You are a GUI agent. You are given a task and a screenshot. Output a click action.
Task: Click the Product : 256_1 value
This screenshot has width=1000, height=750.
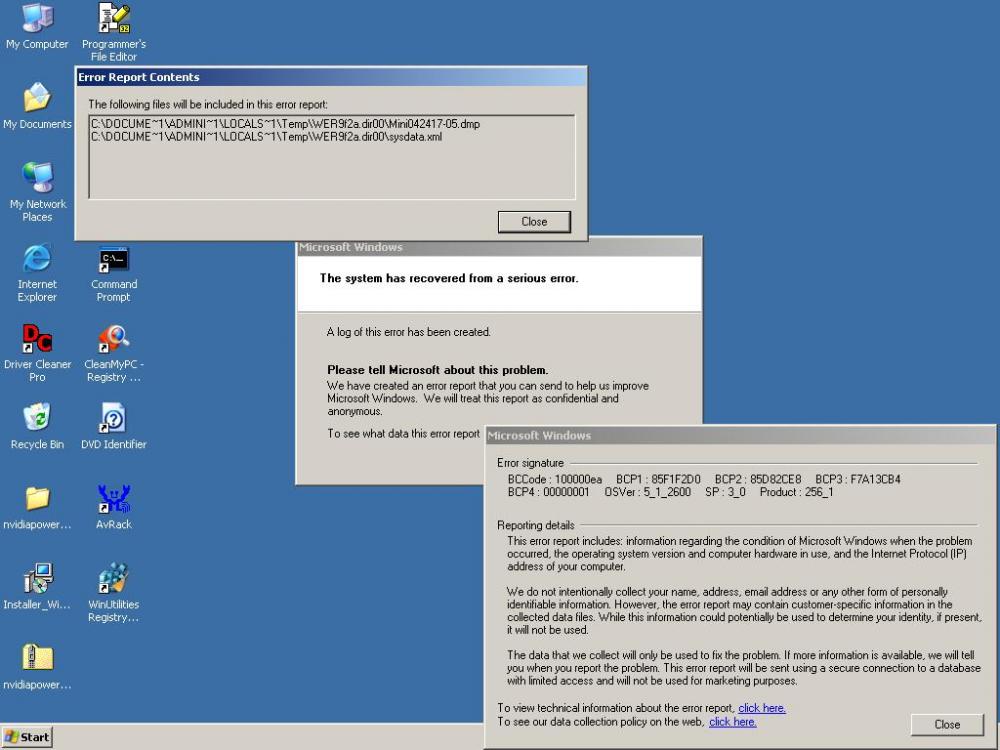[x=796, y=492]
